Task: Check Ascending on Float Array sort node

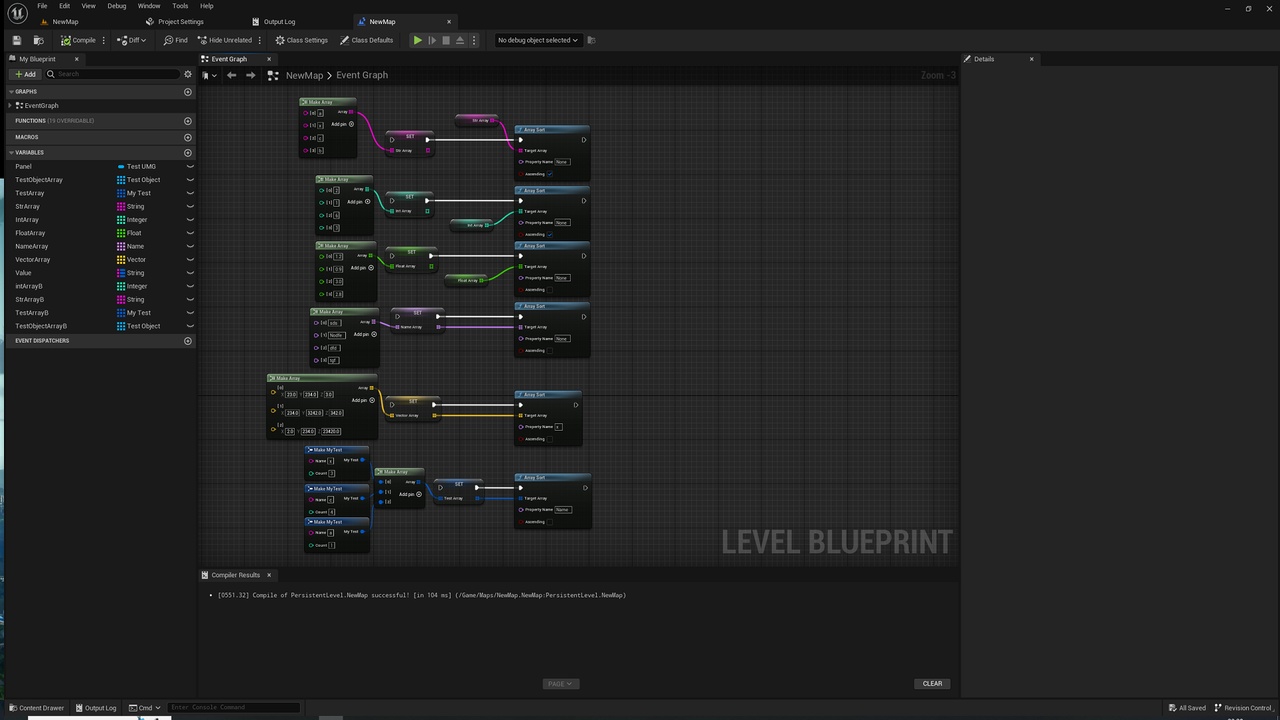Action: [x=550, y=290]
